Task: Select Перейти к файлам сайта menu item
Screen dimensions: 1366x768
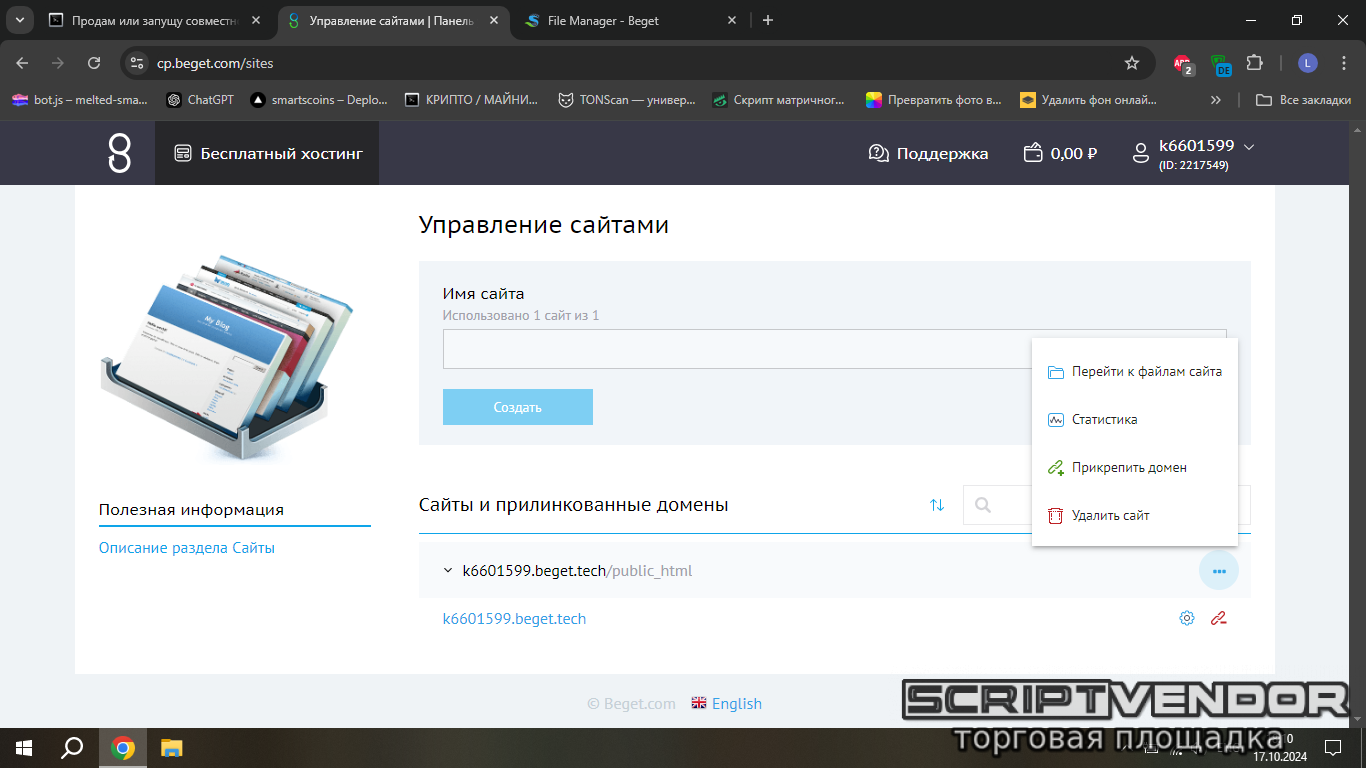Action: pyautogui.click(x=1135, y=372)
